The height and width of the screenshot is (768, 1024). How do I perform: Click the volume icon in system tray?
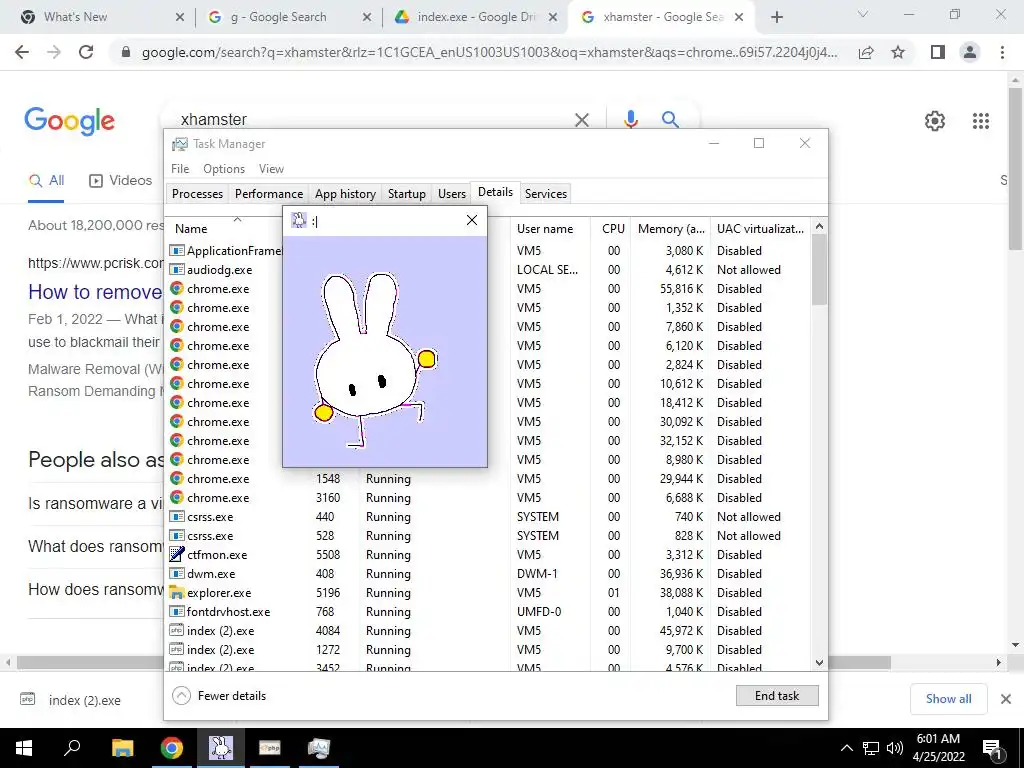coord(894,748)
